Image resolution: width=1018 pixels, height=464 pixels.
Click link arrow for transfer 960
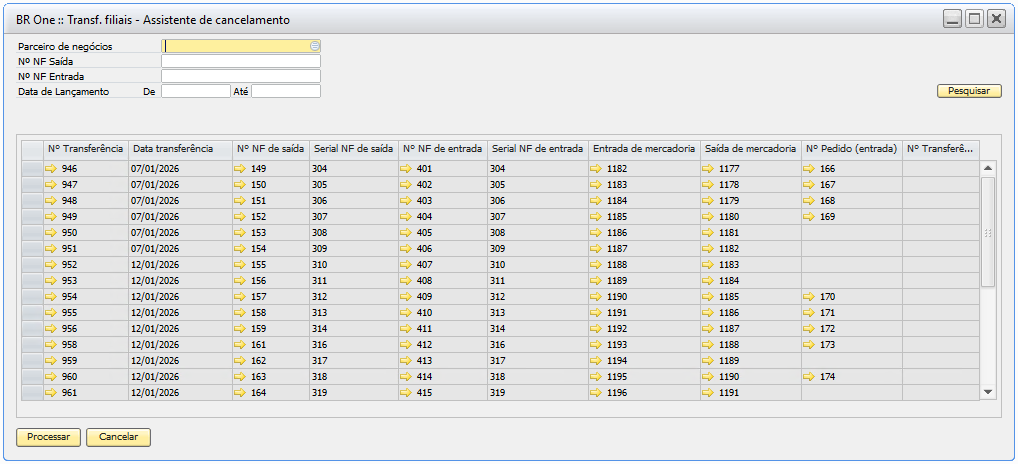click(x=51, y=377)
